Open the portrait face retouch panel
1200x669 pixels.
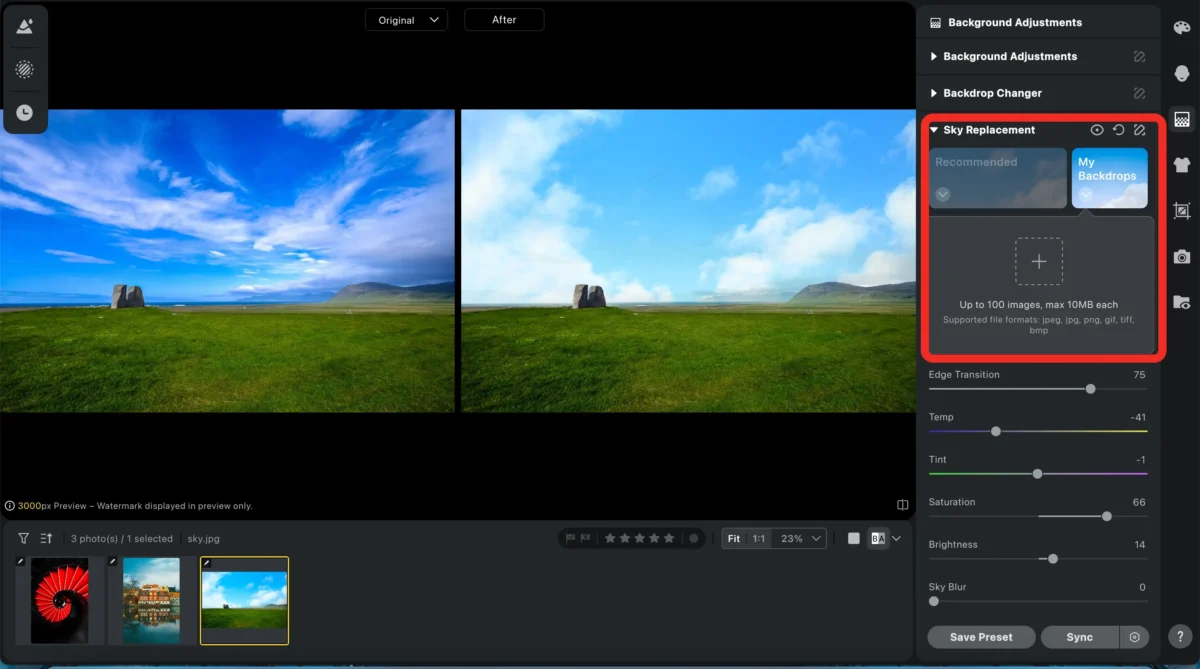(1182, 74)
